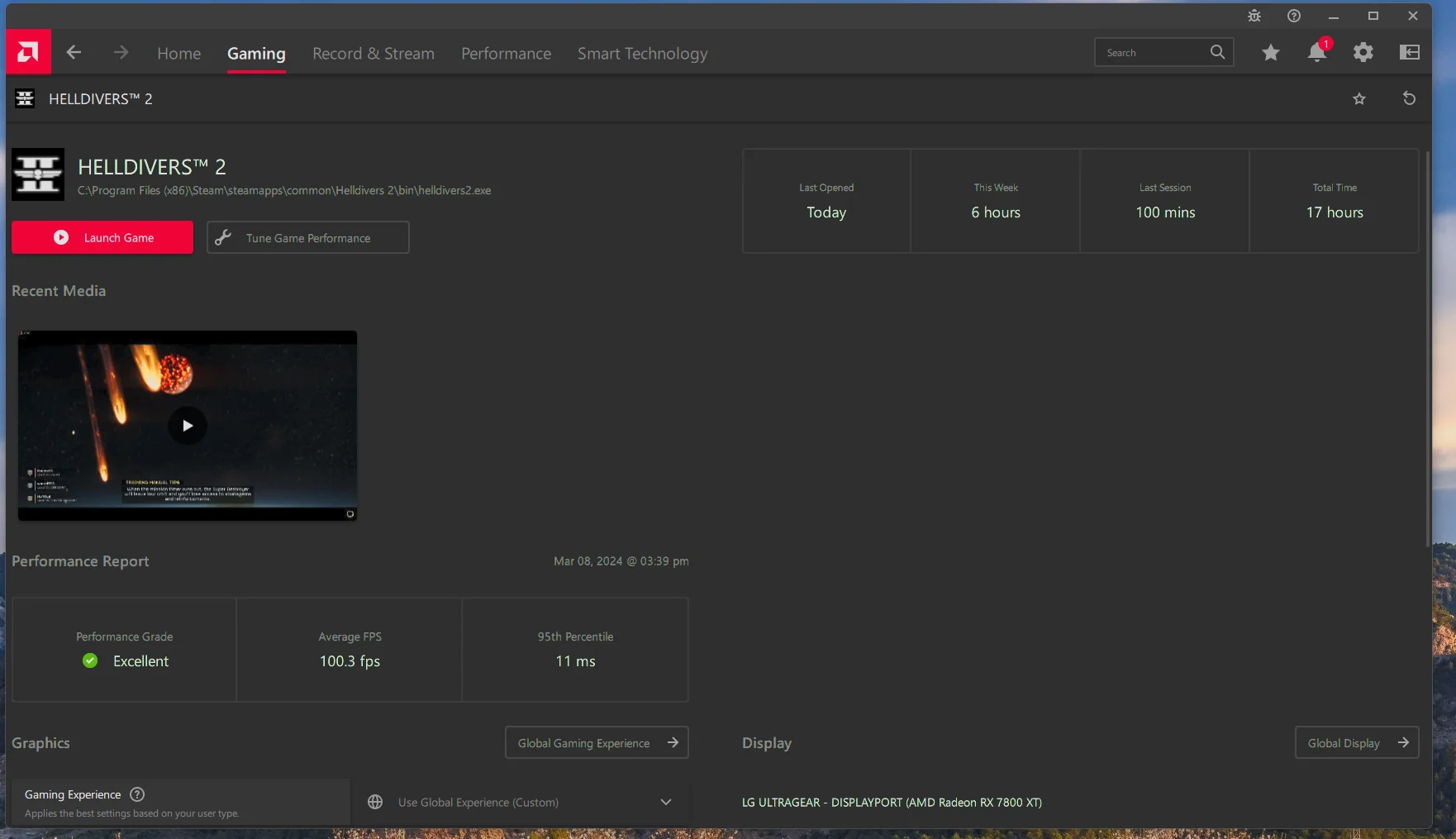Launch the game with the red button
This screenshot has width=1456, height=839.
[x=102, y=237]
